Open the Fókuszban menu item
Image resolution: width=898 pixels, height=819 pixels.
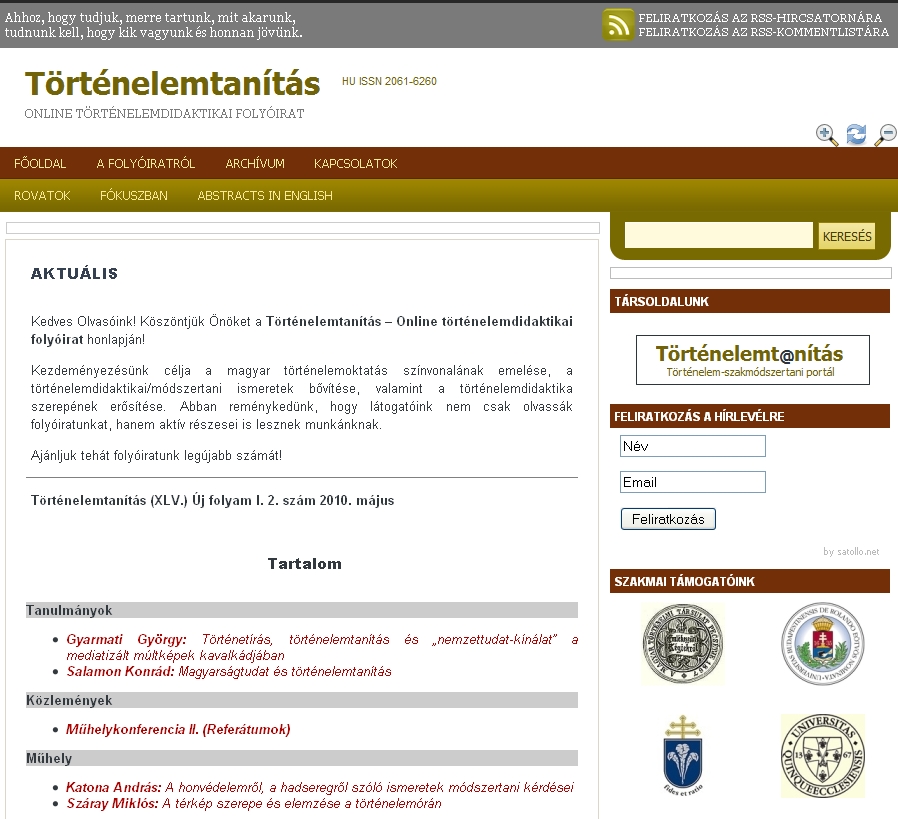[x=134, y=196]
